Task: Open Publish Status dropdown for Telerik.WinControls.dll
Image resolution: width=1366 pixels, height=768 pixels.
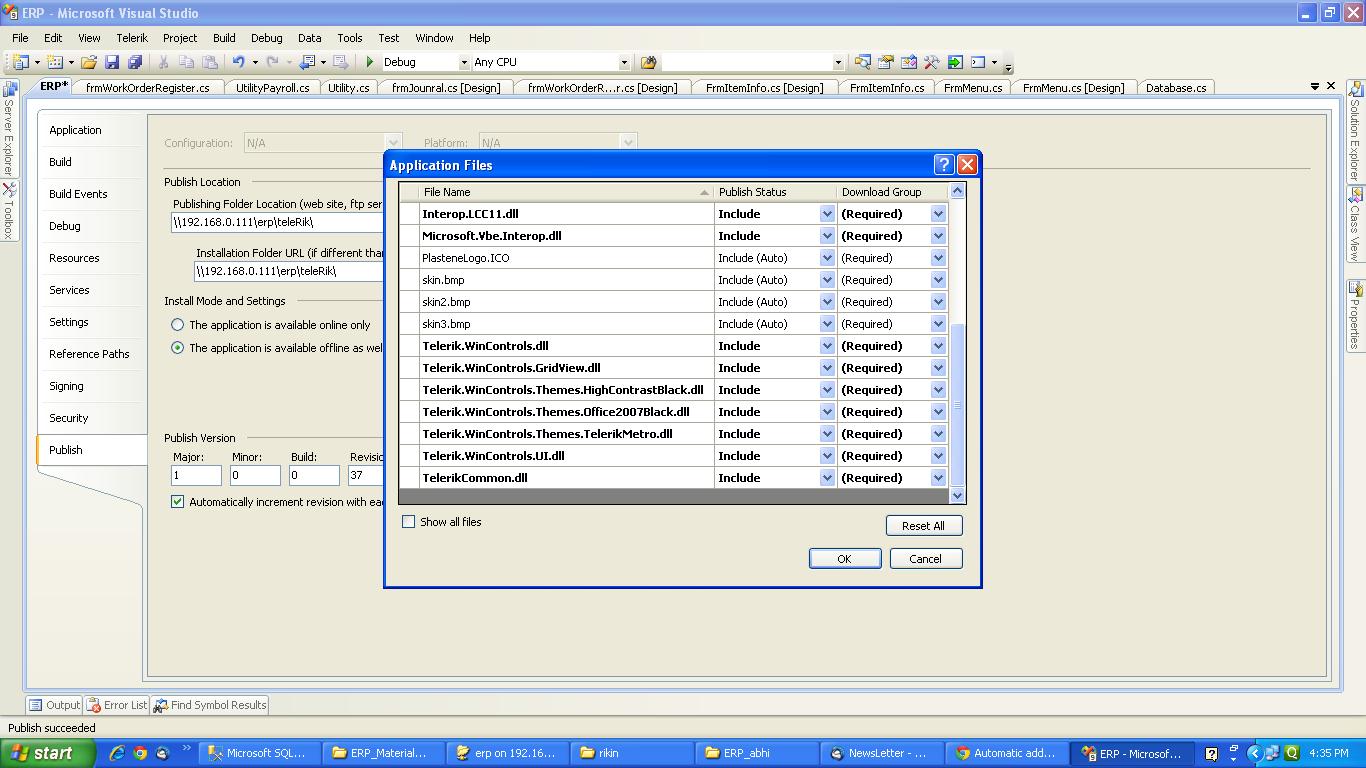Action: [x=827, y=346]
